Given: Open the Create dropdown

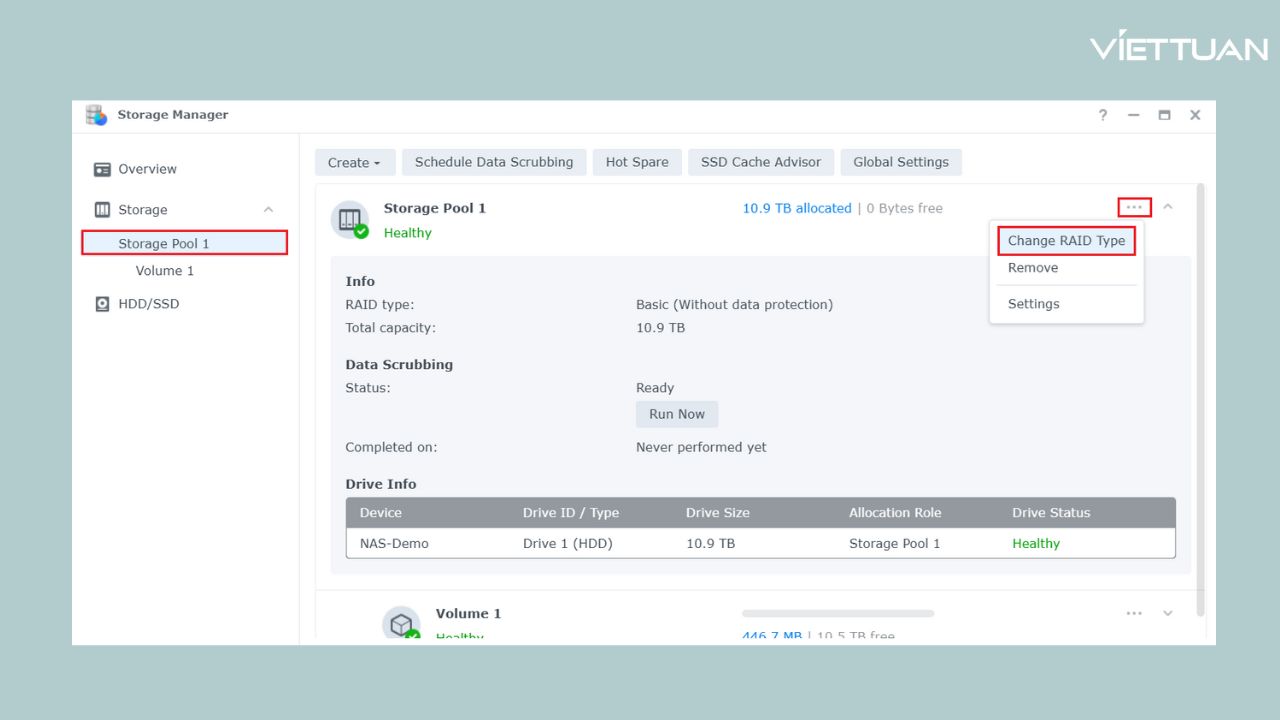Looking at the screenshot, I should coord(354,162).
